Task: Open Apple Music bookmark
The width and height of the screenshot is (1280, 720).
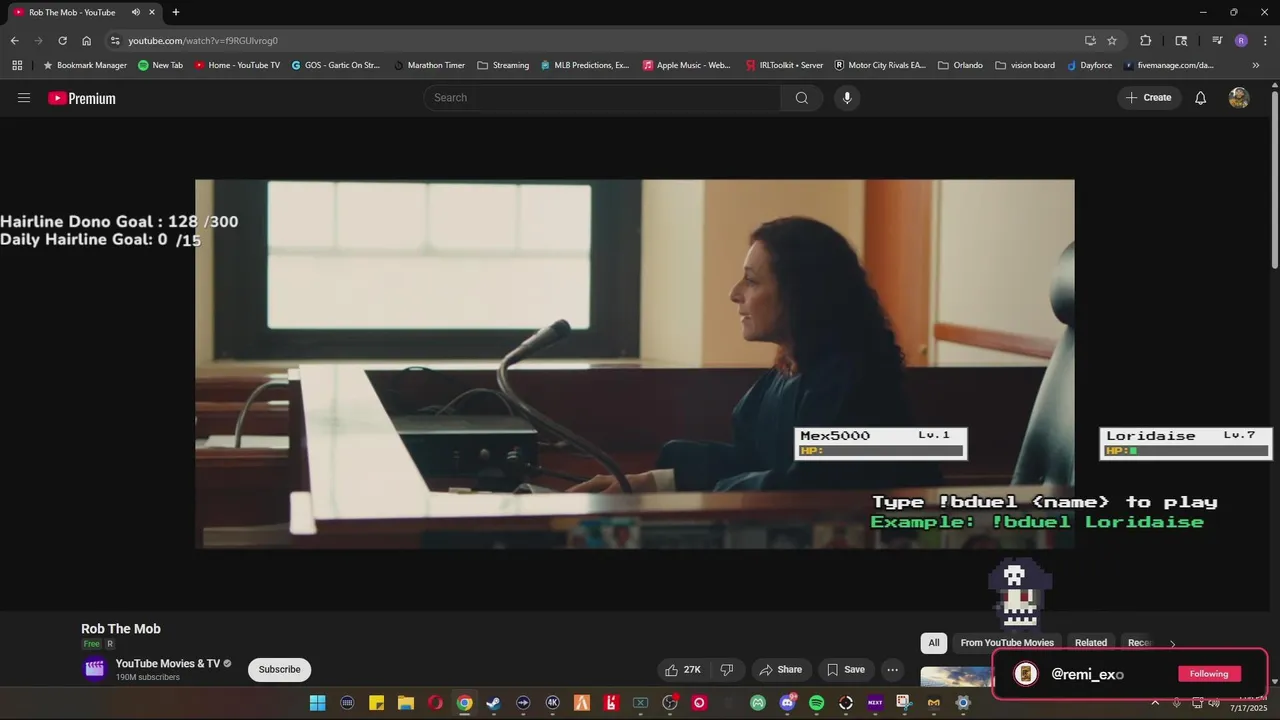Action: pyautogui.click(x=687, y=65)
